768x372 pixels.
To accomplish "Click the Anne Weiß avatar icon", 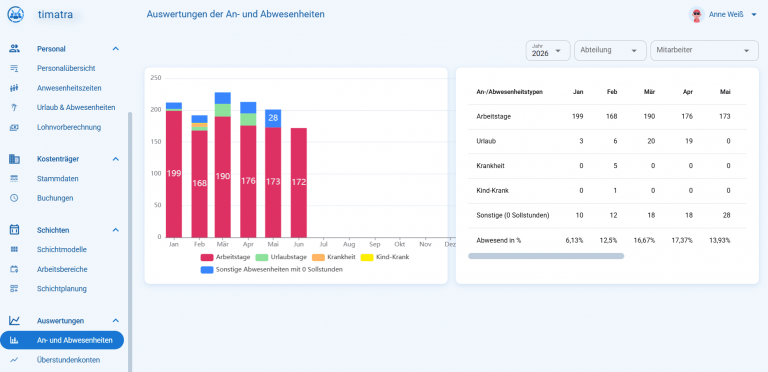I will pyautogui.click(x=696, y=15).
